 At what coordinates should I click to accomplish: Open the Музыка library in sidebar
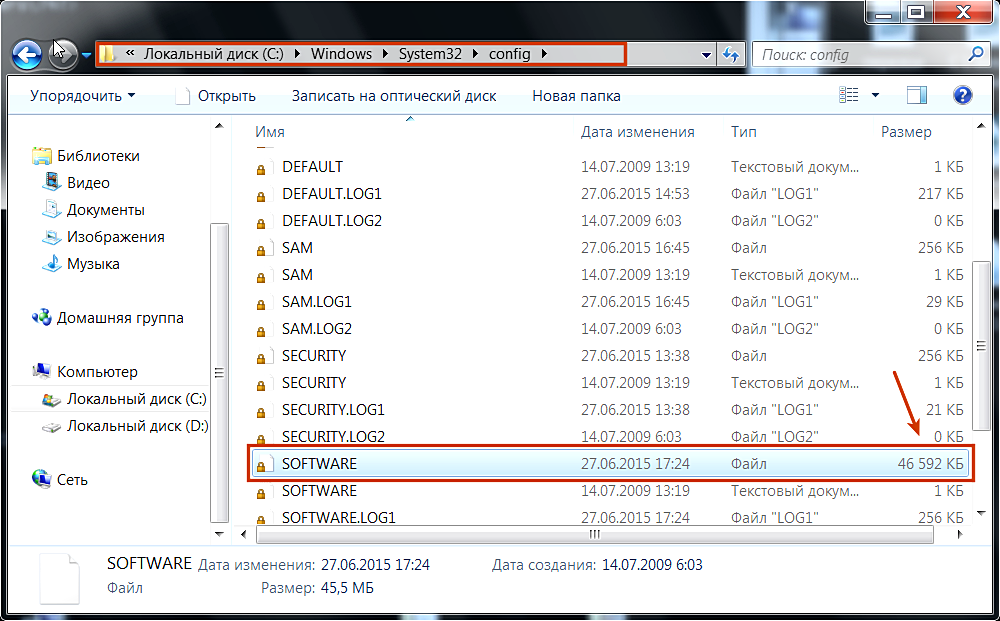[x=52, y=264]
